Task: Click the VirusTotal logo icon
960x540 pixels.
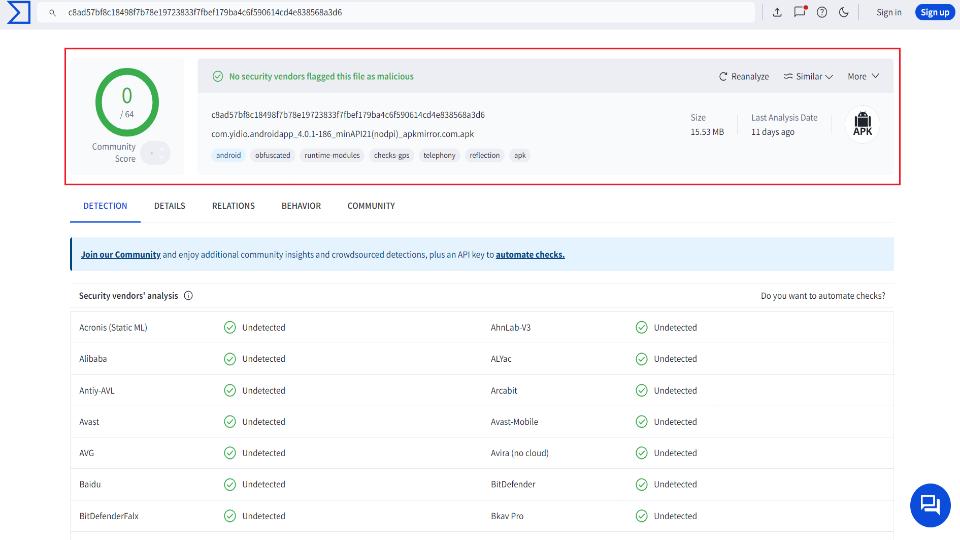Action: click(18, 12)
